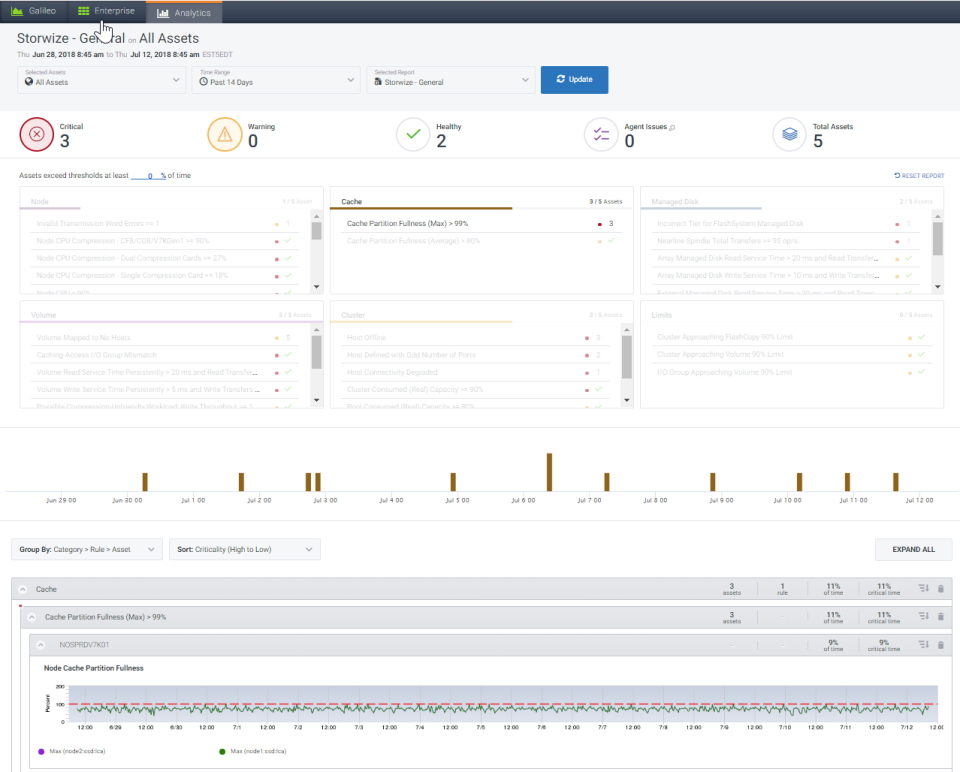Edit the threshold percent of time field
The image size is (960, 772).
point(148,176)
